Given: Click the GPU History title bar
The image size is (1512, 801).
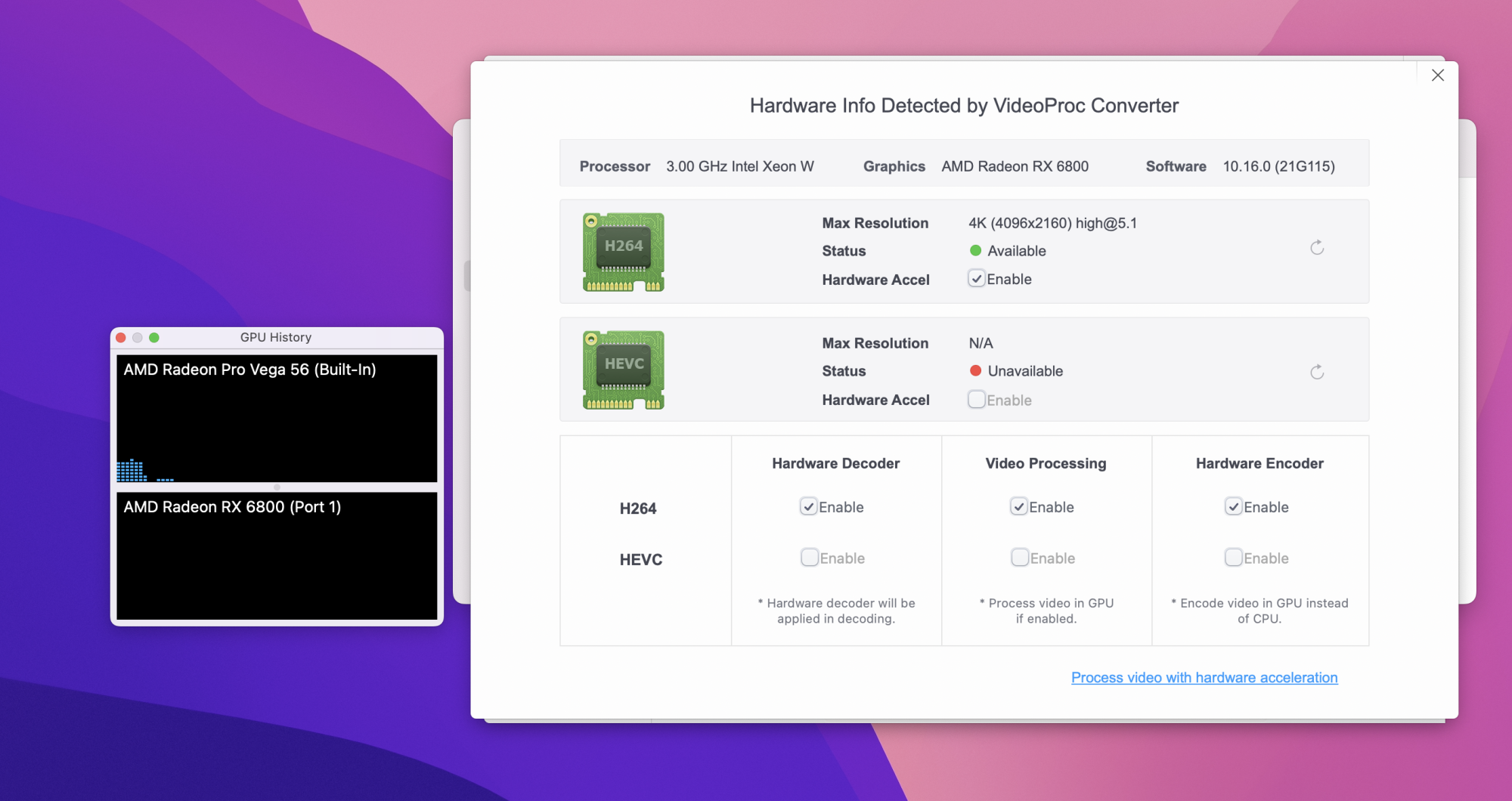Looking at the screenshot, I should [x=277, y=338].
